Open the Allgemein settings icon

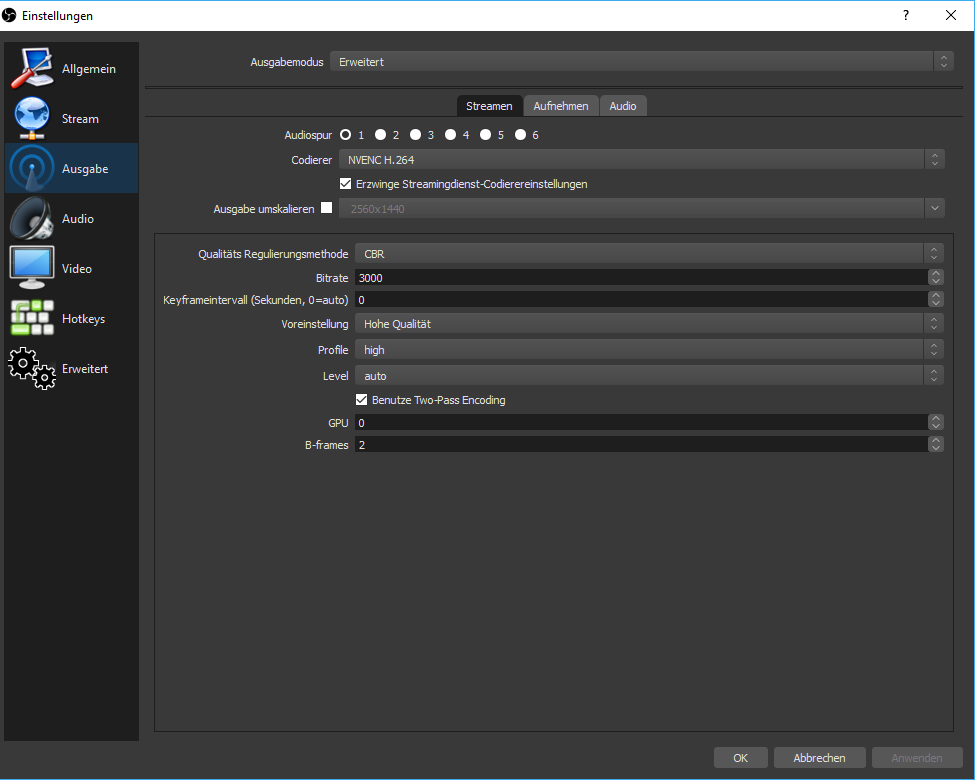tap(32, 68)
